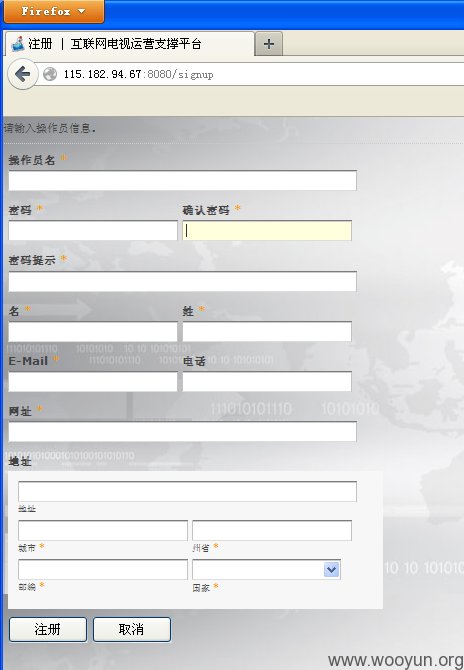Click the 密码 input field
The height and width of the screenshot is (670, 464).
click(93, 230)
